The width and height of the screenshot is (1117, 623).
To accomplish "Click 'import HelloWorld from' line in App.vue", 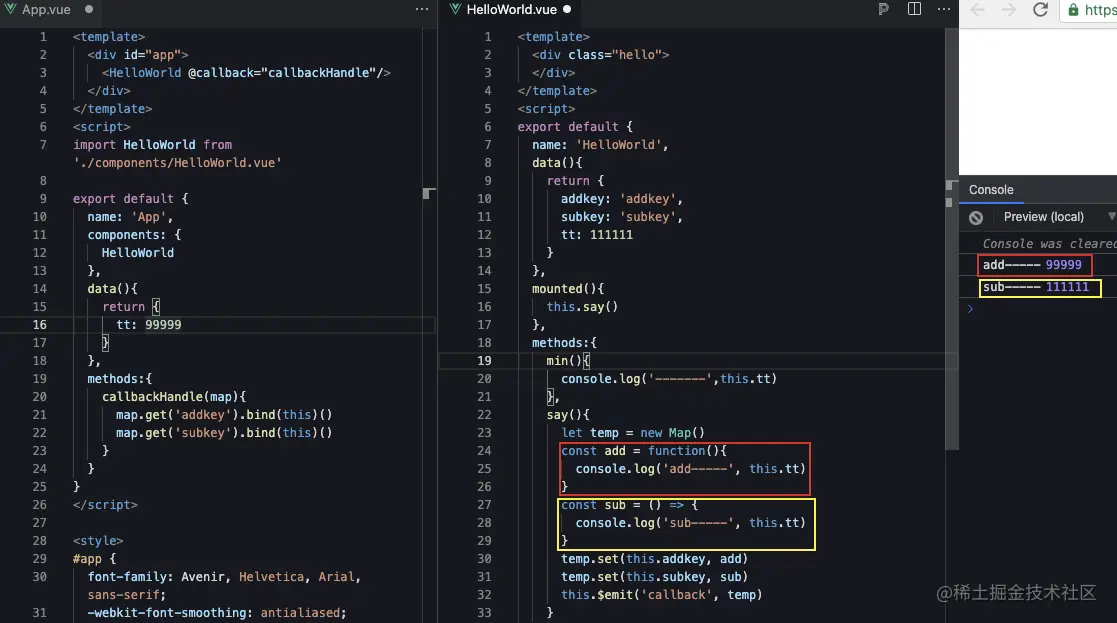I will [152, 145].
